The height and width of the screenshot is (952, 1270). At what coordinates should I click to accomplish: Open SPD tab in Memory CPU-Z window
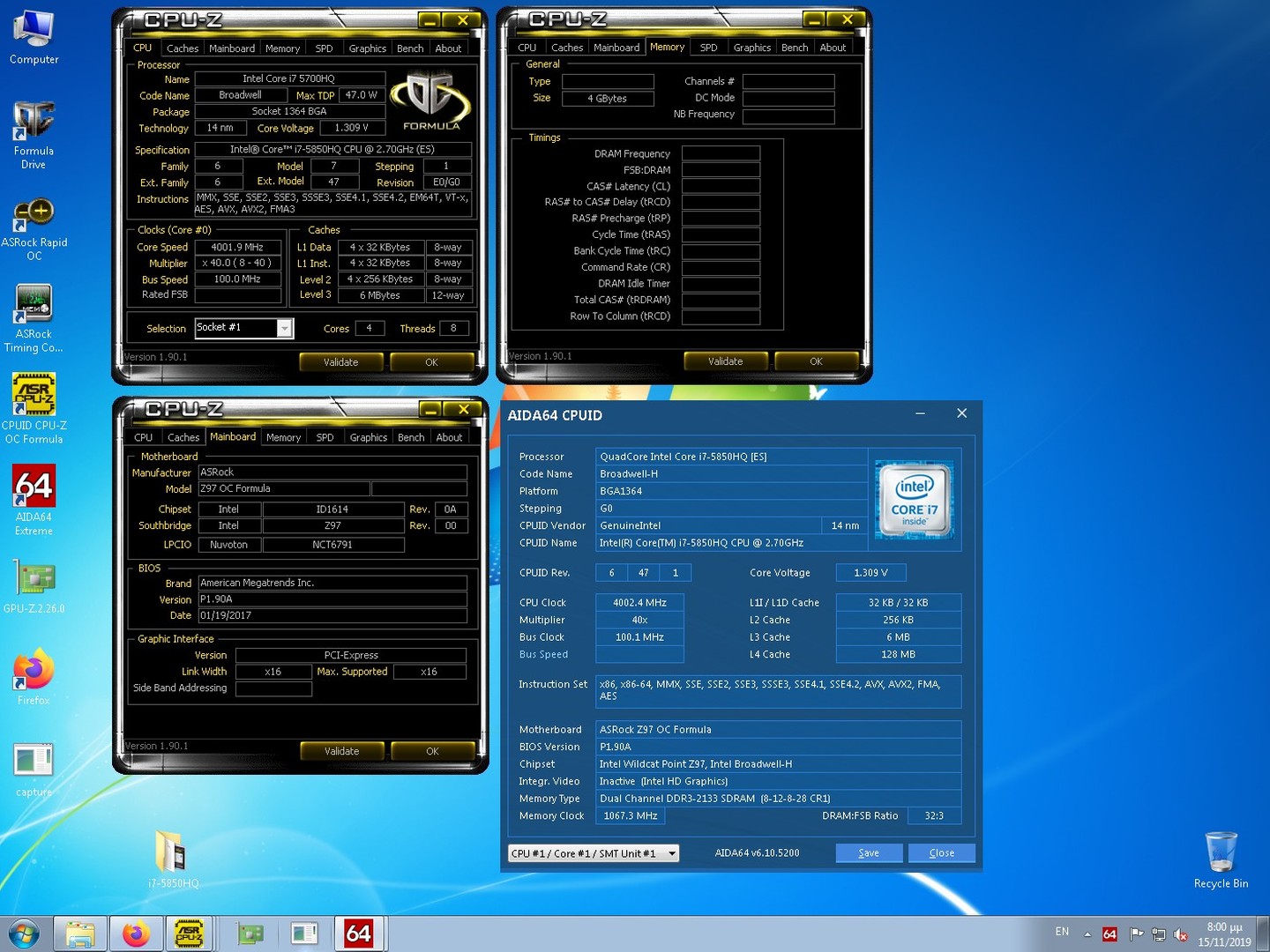tap(709, 48)
